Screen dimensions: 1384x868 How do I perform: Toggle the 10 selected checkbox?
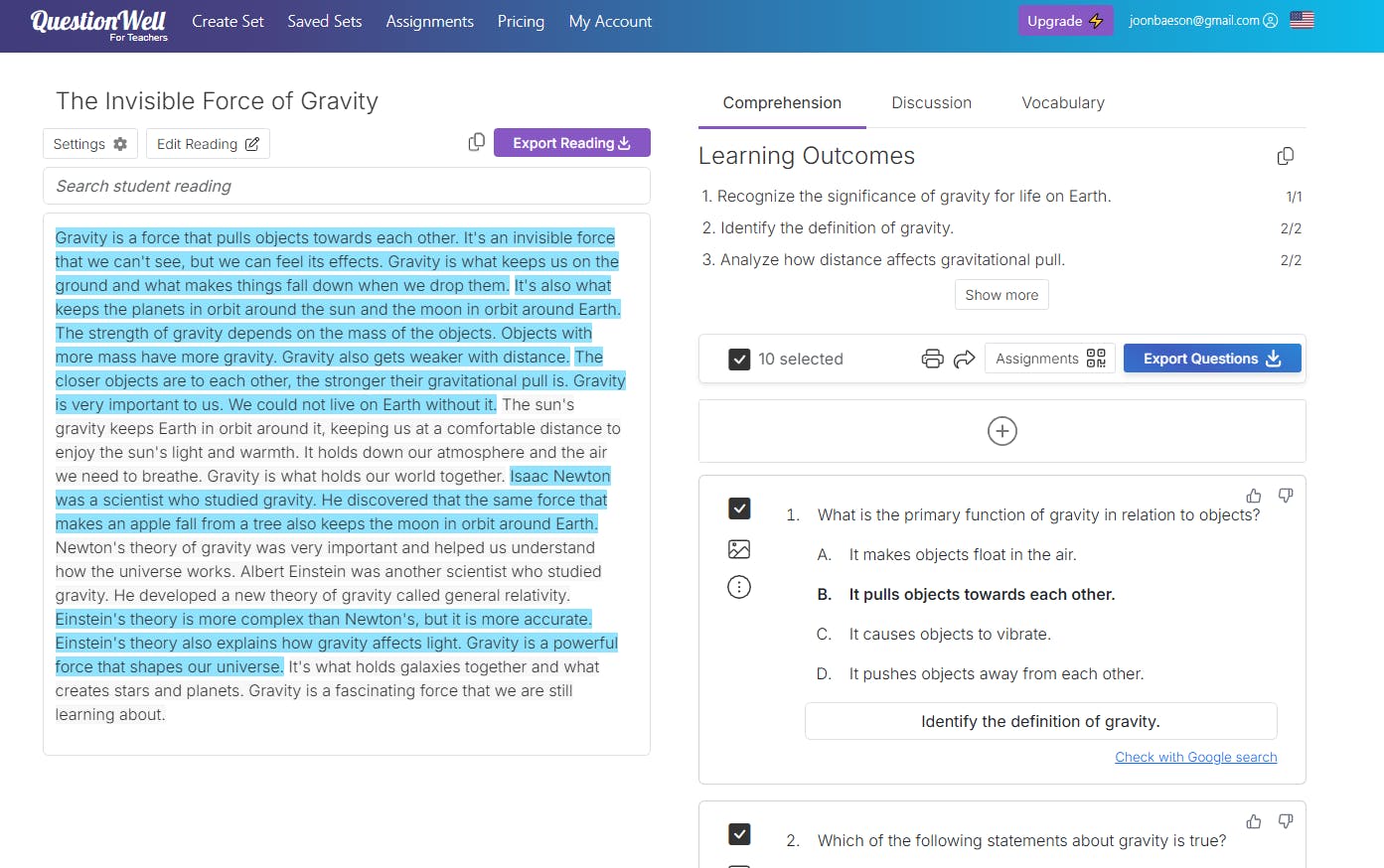739,360
